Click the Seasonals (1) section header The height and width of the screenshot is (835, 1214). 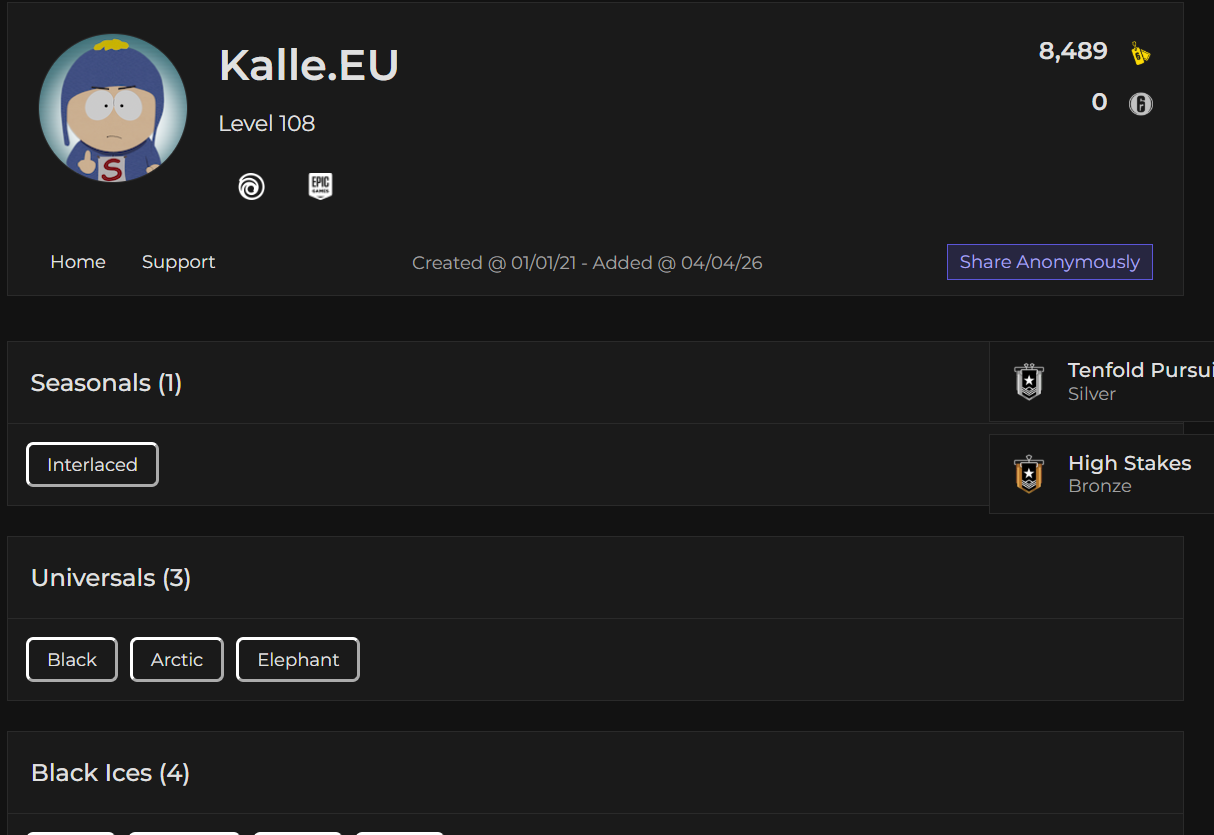[106, 383]
